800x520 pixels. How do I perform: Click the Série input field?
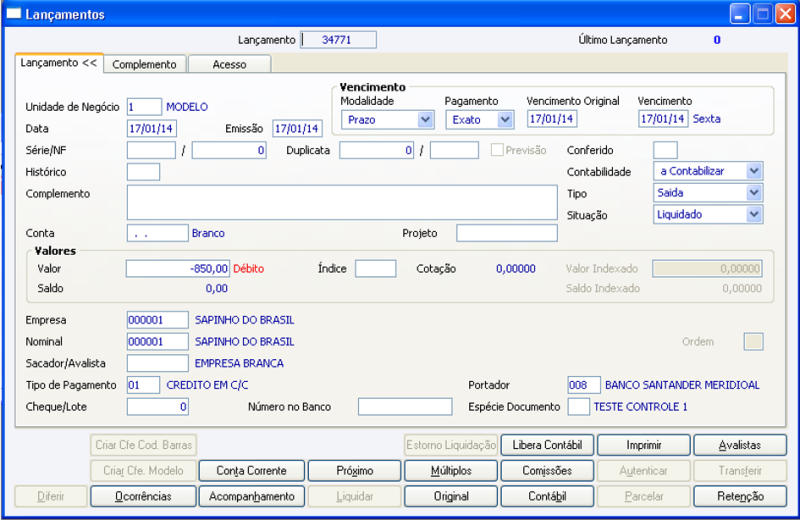point(151,150)
